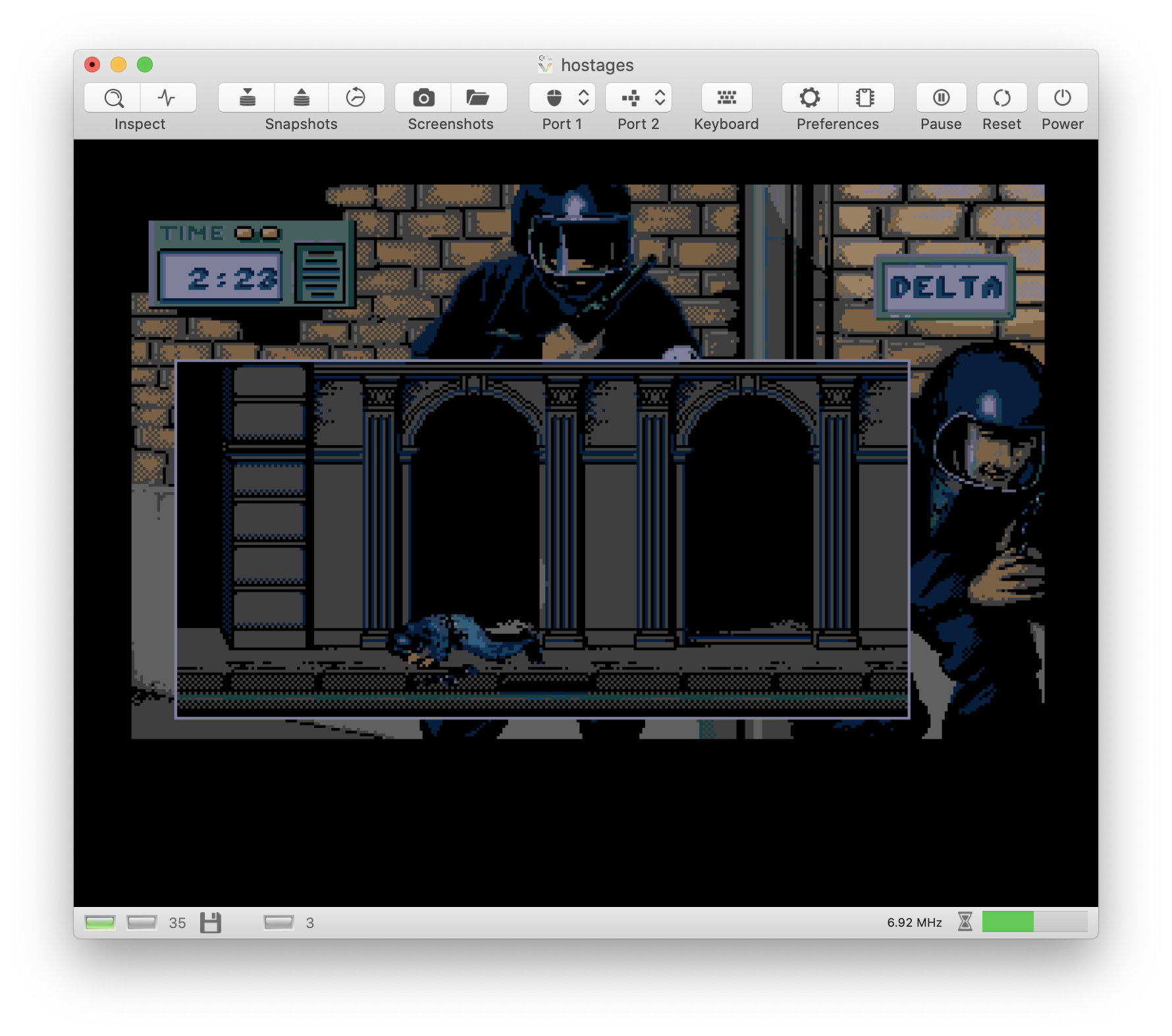The height and width of the screenshot is (1036, 1172).
Task: Click the cylinder number 3 in status bar
Action: click(x=310, y=923)
